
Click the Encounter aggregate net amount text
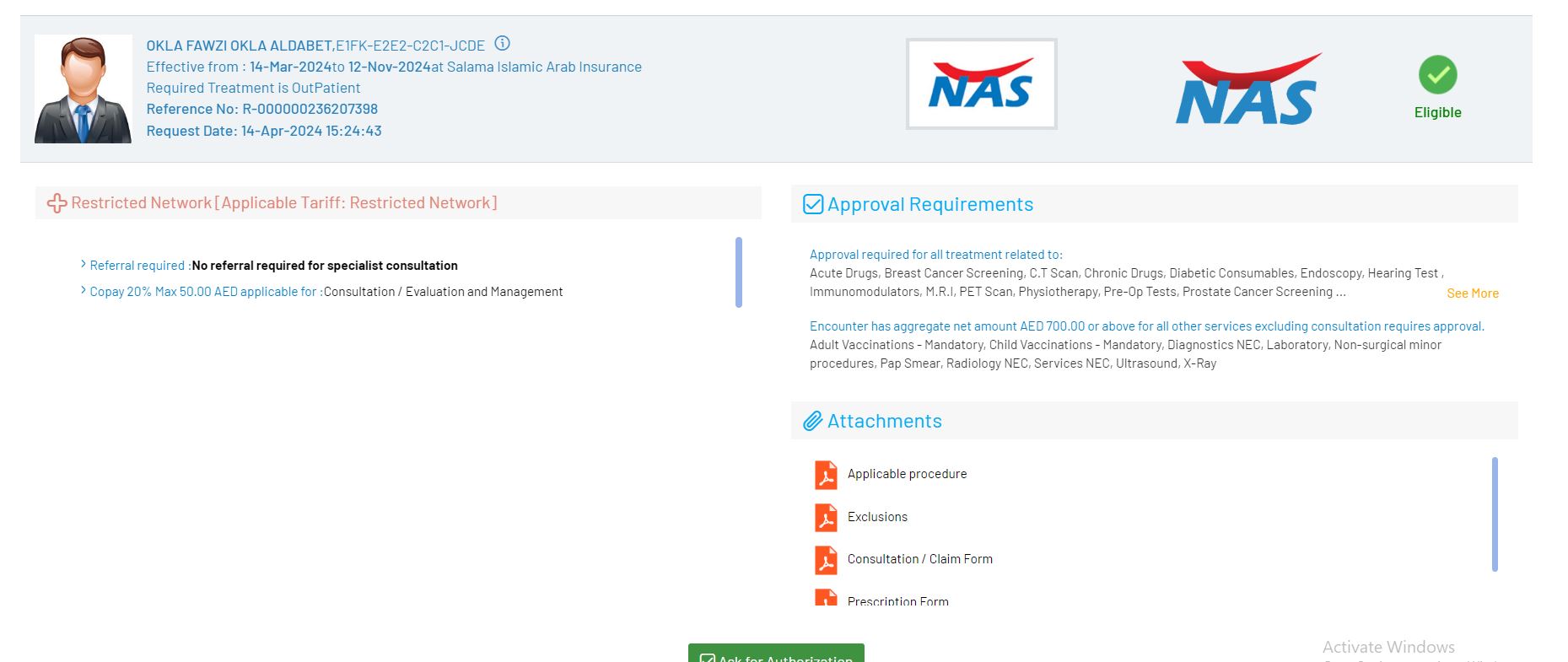pyautogui.click(x=1147, y=326)
